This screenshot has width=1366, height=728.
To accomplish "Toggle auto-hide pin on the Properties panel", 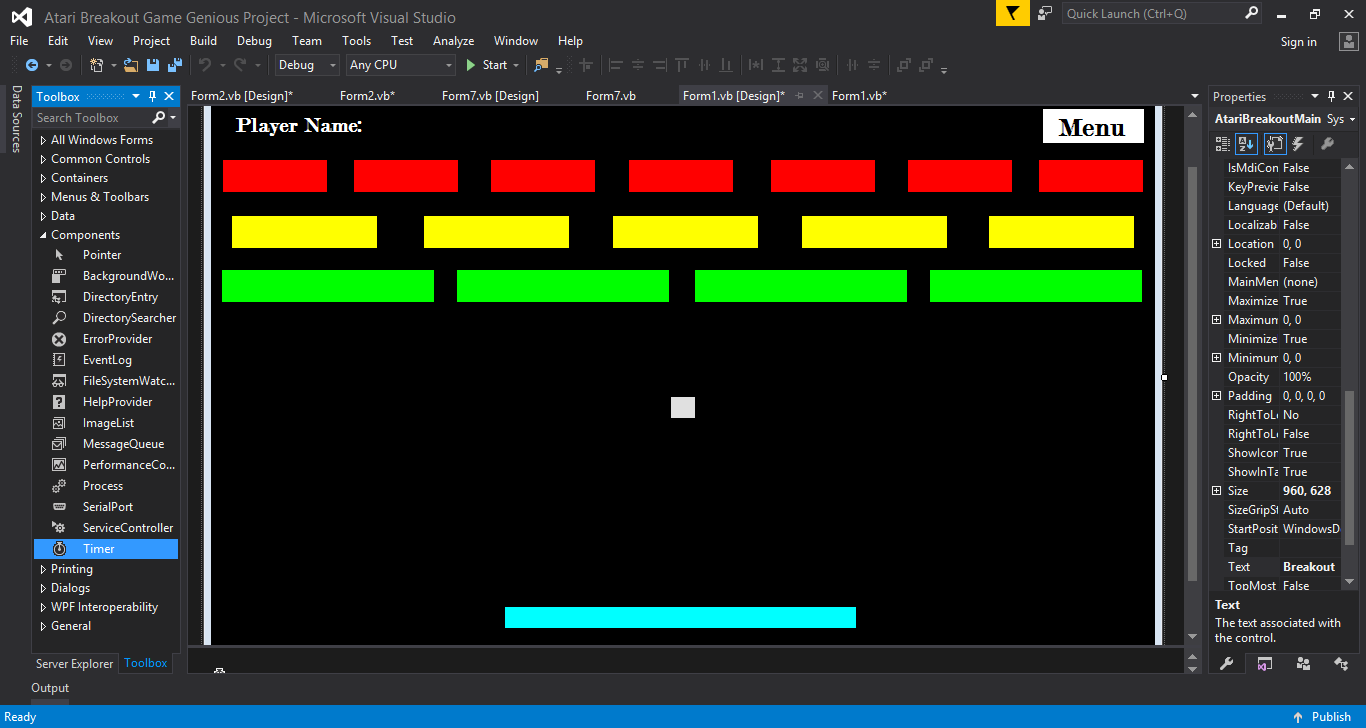I will click(x=1332, y=97).
